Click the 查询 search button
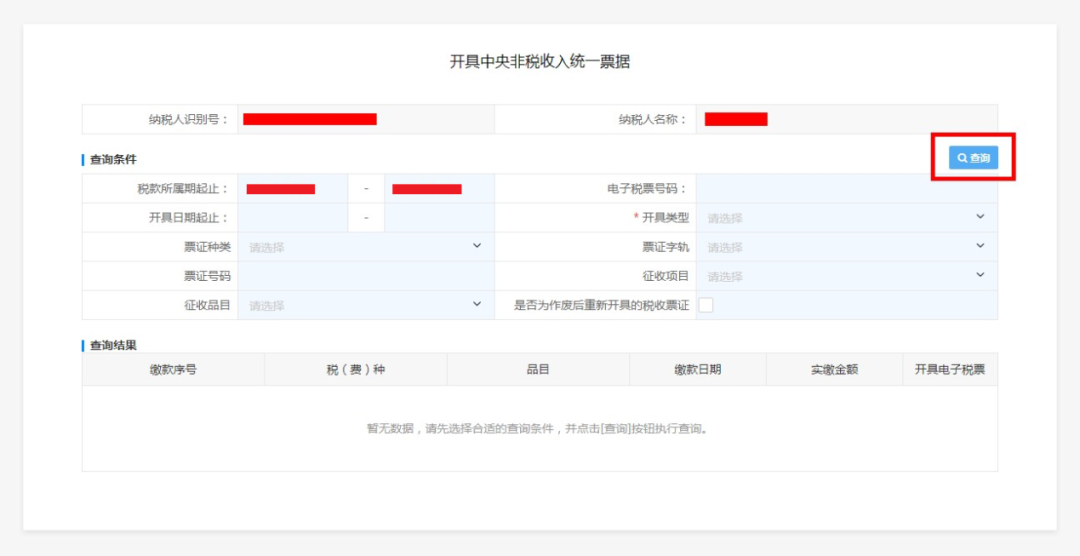The height and width of the screenshot is (556, 1080). pos(973,158)
